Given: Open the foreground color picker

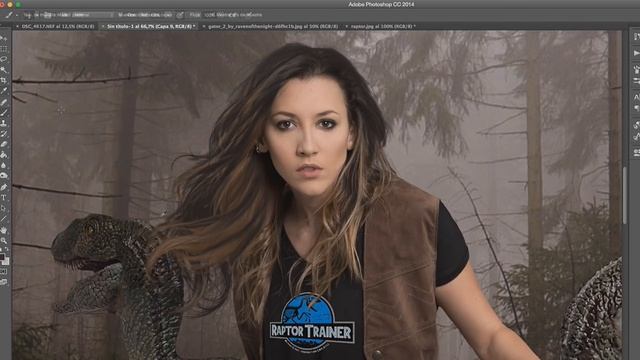Looking at the screenshot, I should (2, 257).
